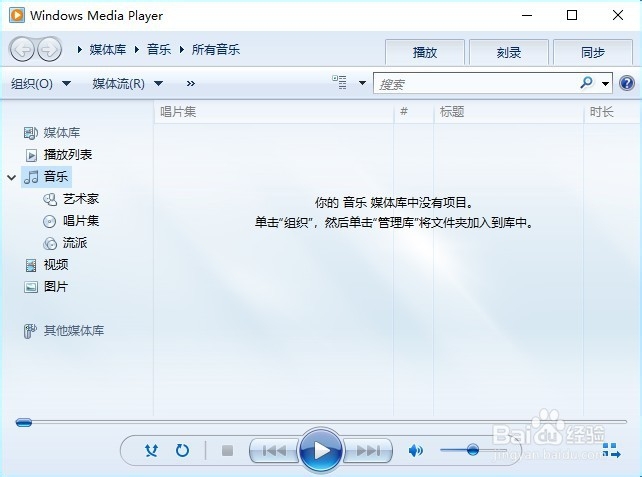
Task: Sort by # column header
Action: (x=414, y=112)
